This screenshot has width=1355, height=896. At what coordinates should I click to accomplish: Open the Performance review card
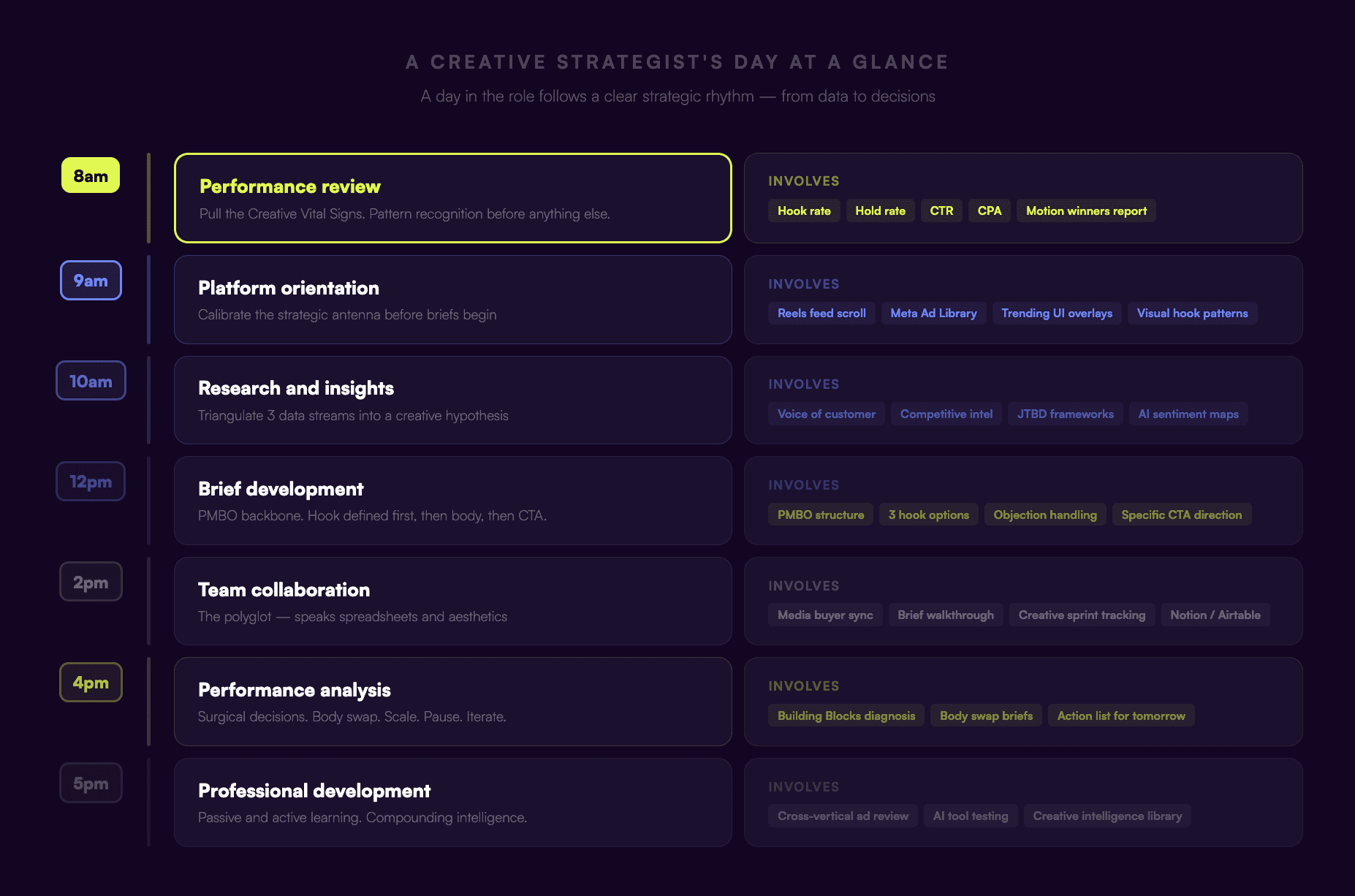(x=452, y=198)
